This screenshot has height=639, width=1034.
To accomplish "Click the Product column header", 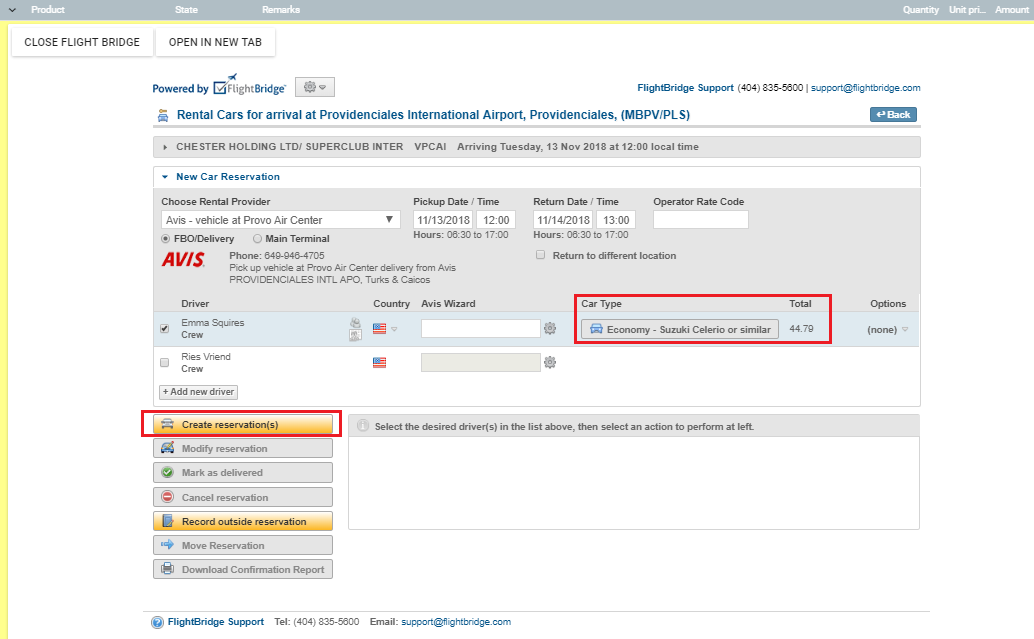I will click(47, 10).
